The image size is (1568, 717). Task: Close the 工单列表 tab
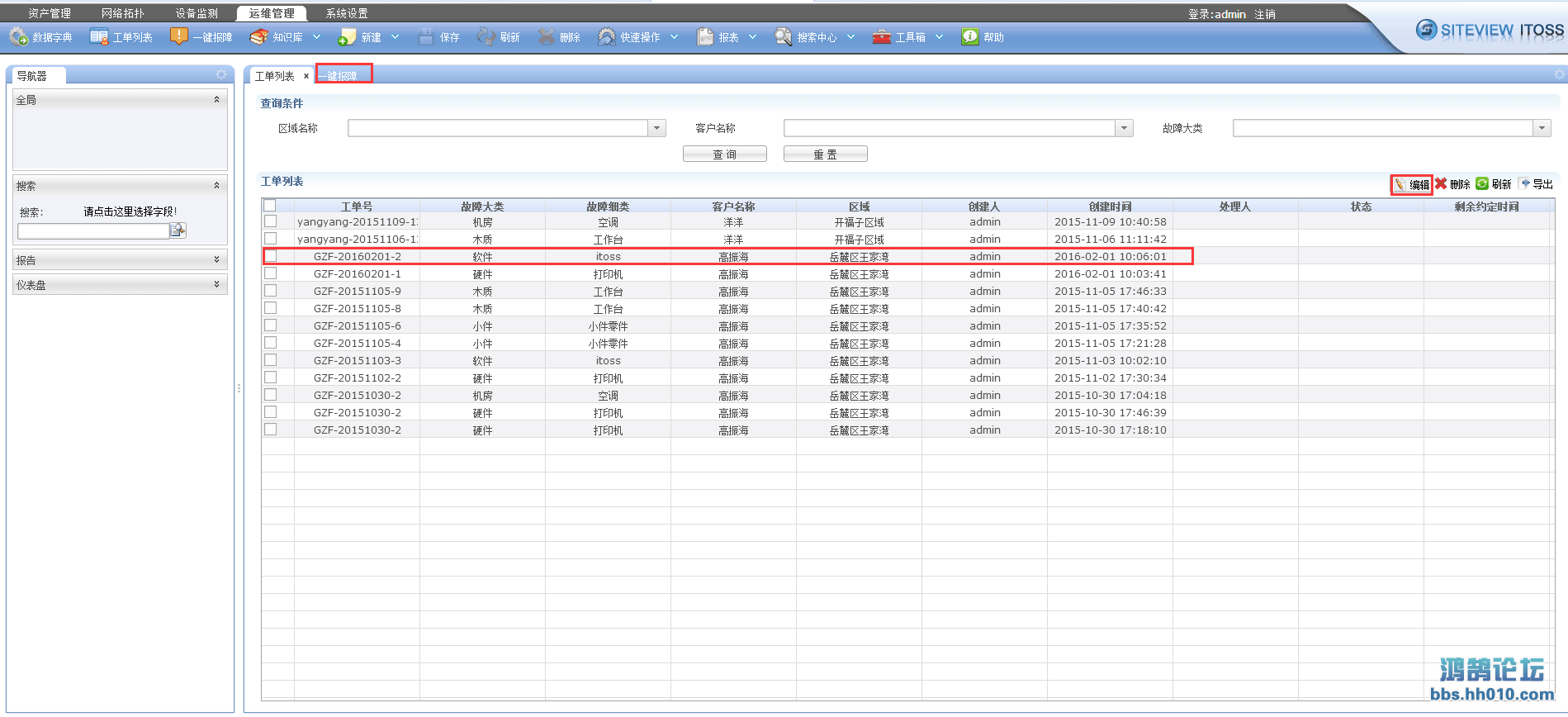click(x=306, y=76)
